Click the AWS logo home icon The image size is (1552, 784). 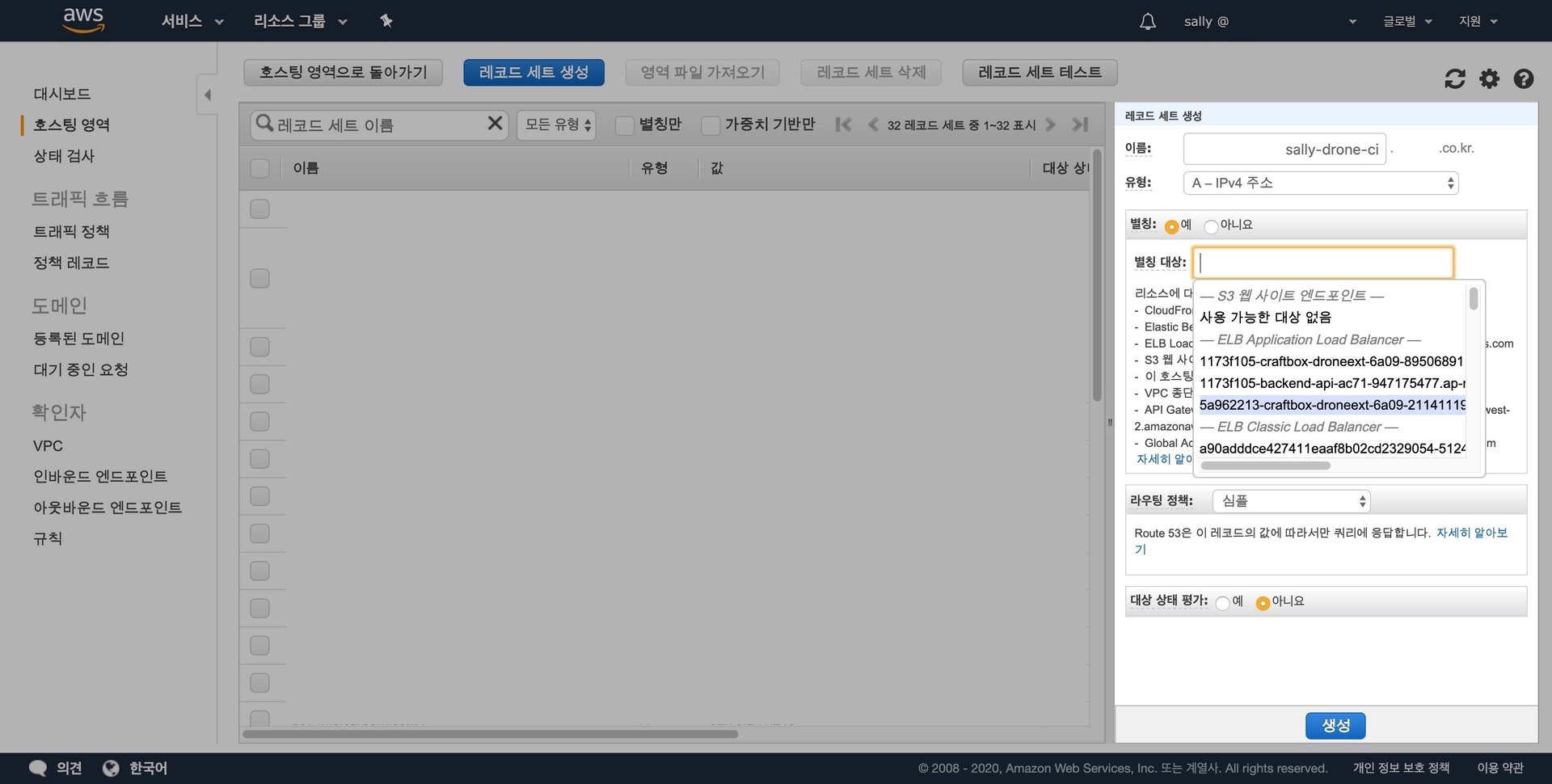tap(83, 20)
